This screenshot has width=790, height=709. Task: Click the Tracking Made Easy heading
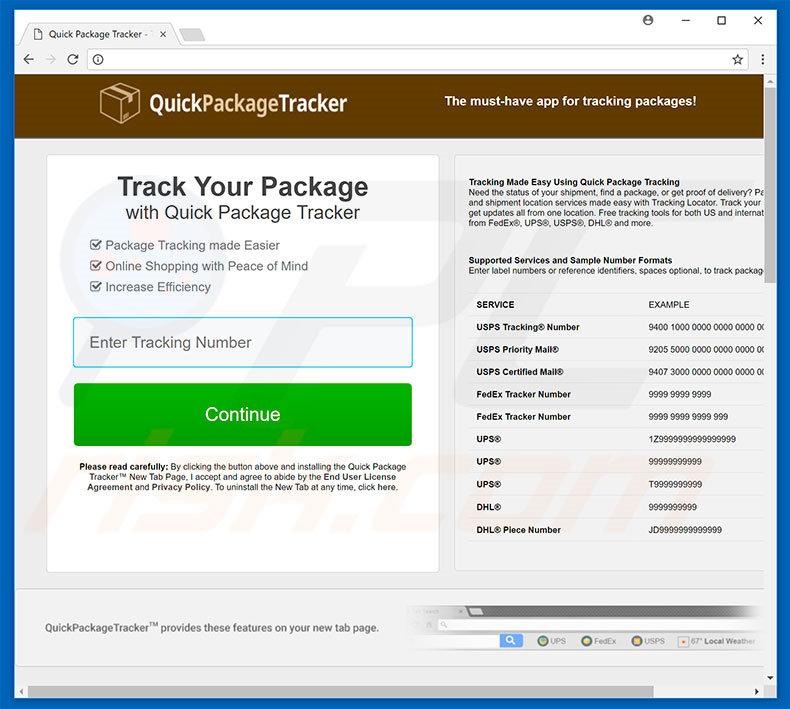click(x=574, y=182)
